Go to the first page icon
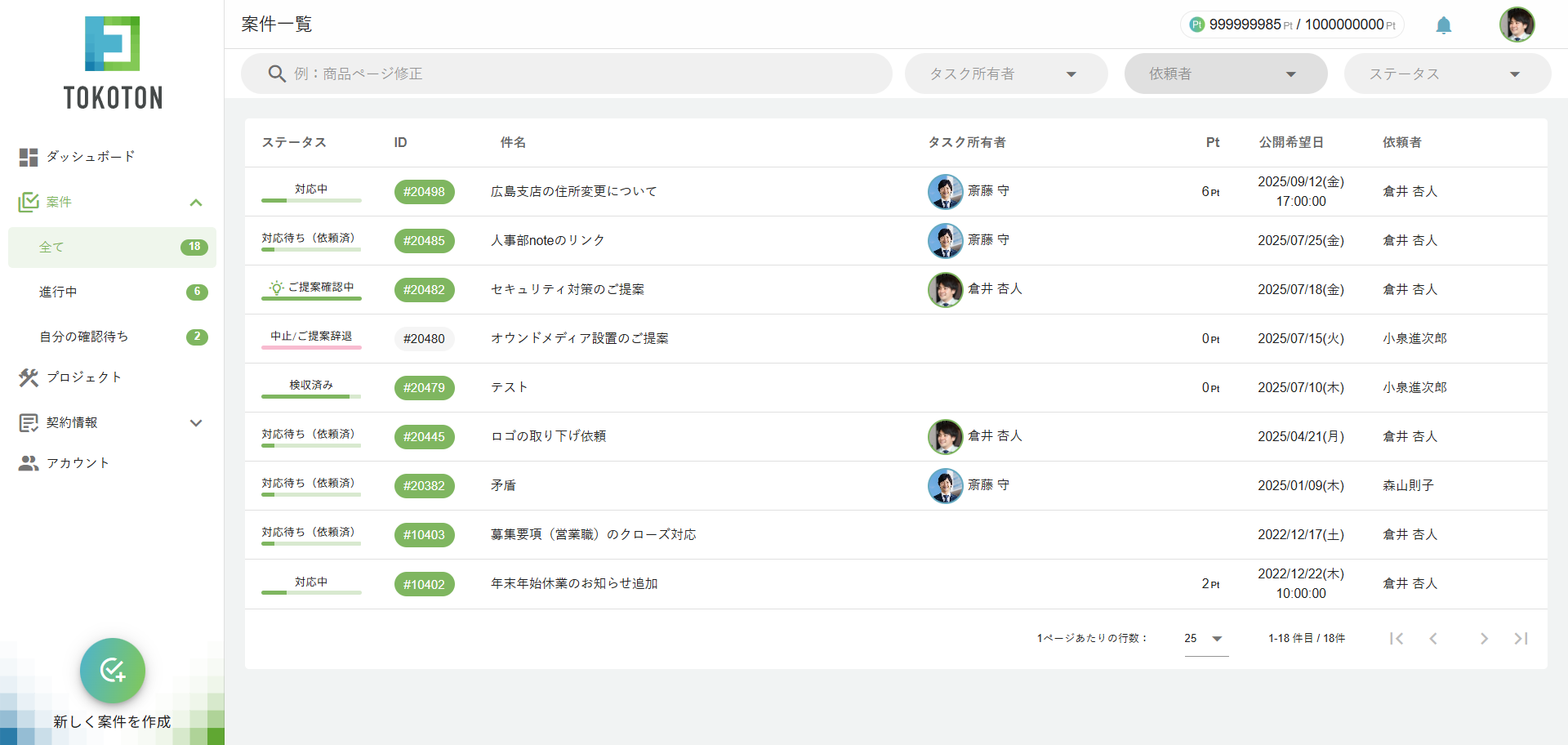 click(1396, 639)
